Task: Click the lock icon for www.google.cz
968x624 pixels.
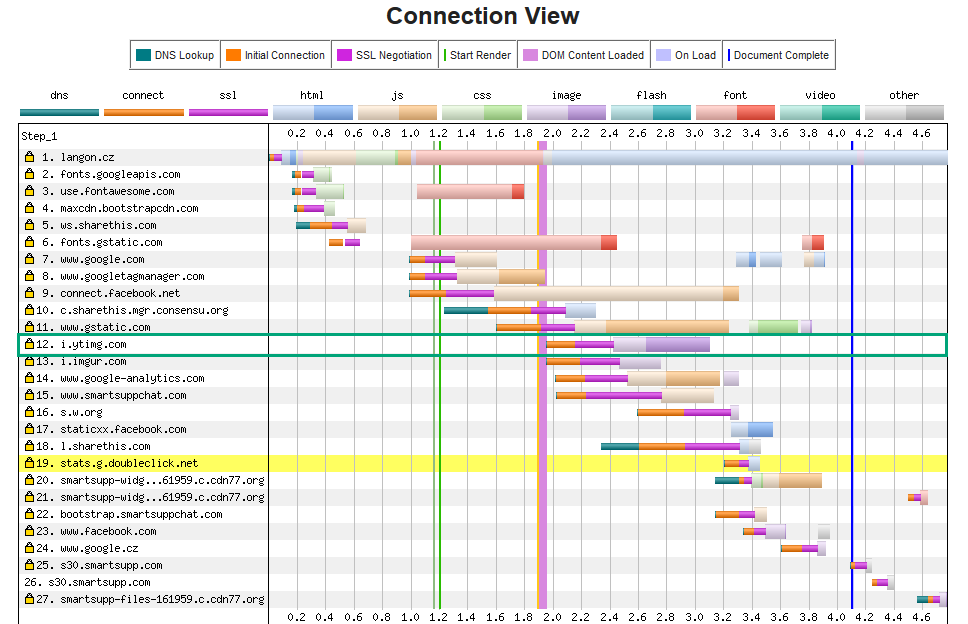Action: (29, 547)
